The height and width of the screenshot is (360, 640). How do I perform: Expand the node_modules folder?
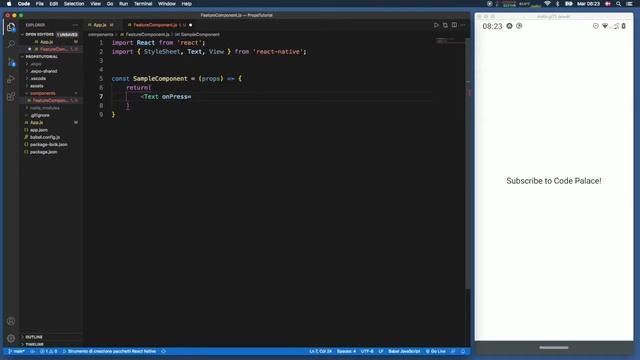point(44,108)
